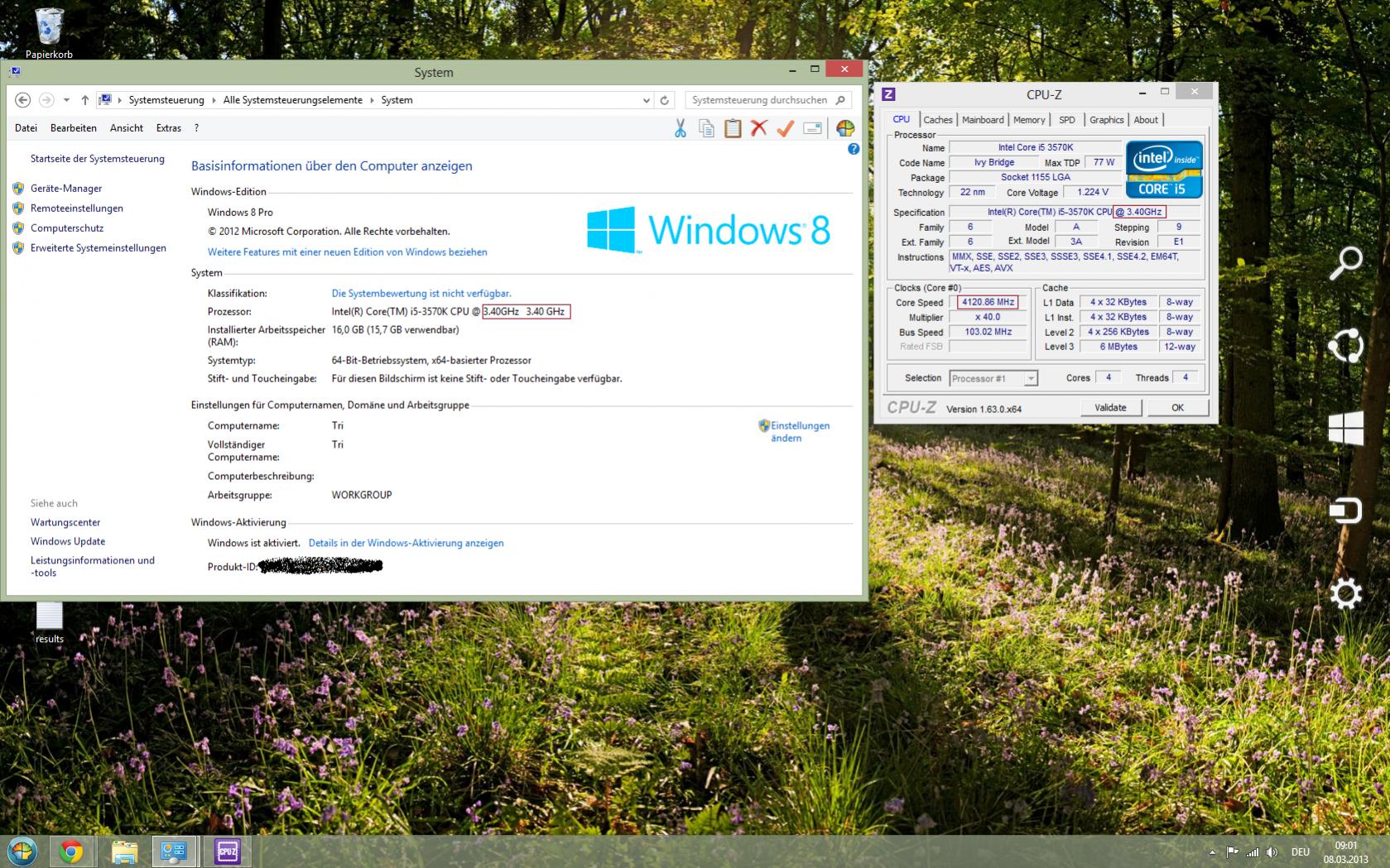The height and width of the screenshot is (868, 1390).
Task: Click the Start orb on taskbar
Action: pyautogui.click(x=22, y=851)
